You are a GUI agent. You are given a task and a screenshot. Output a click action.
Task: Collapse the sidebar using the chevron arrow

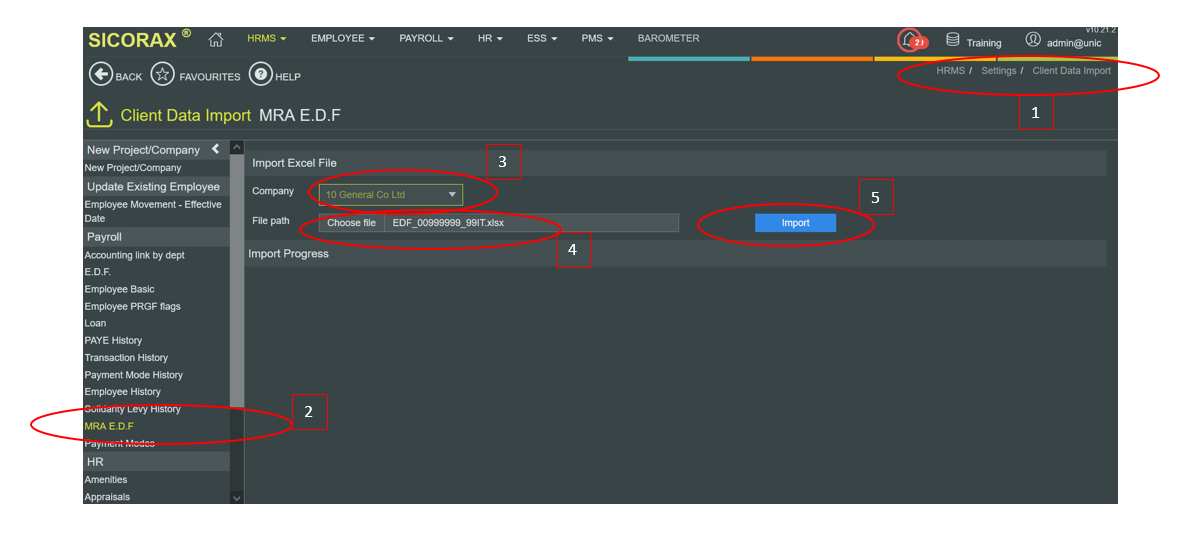[215, 149]
